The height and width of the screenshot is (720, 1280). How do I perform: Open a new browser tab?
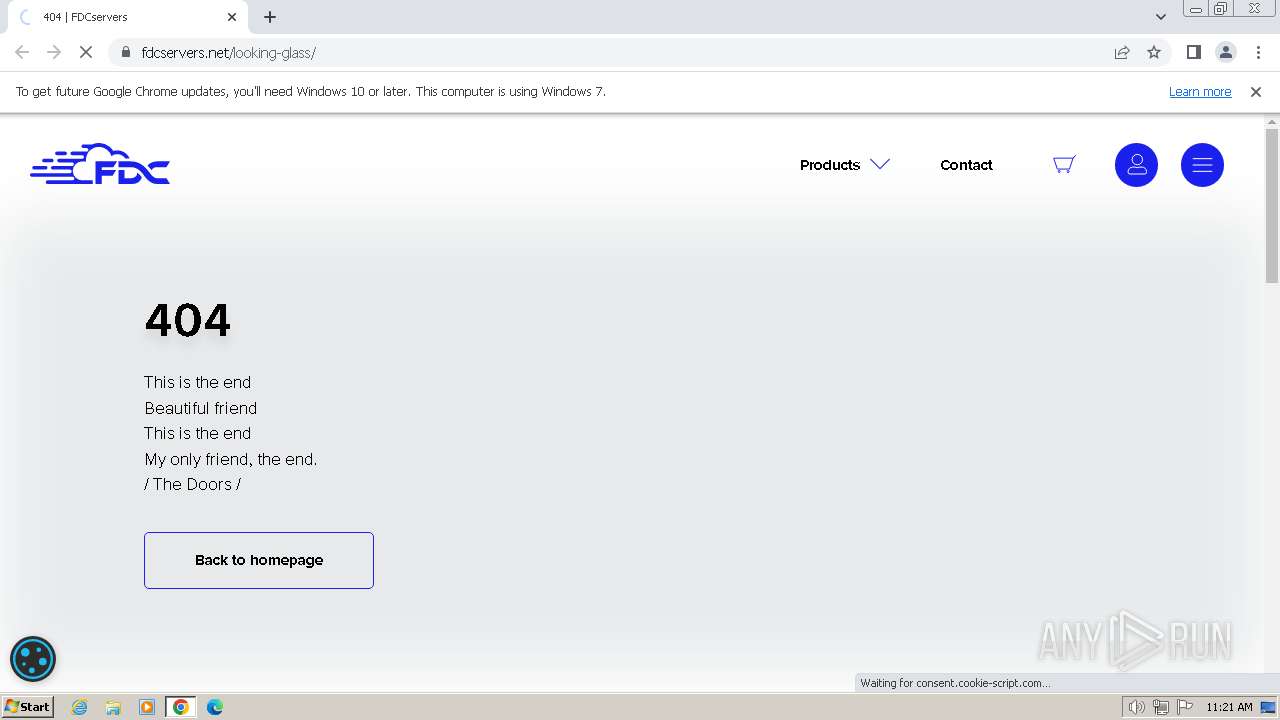pos(270,17)
